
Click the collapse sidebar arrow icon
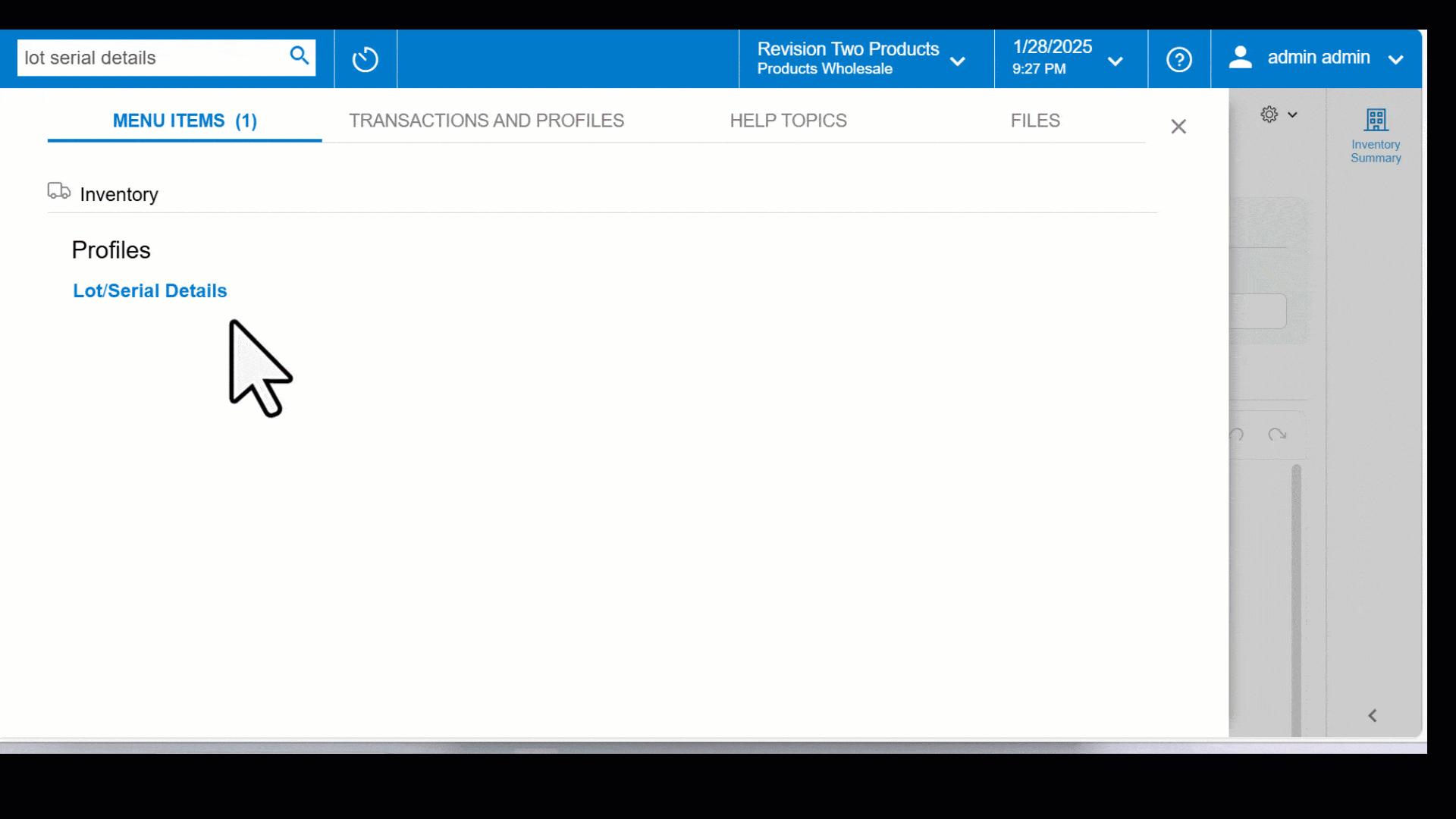pyautogui.click(x=1372, y=715)
